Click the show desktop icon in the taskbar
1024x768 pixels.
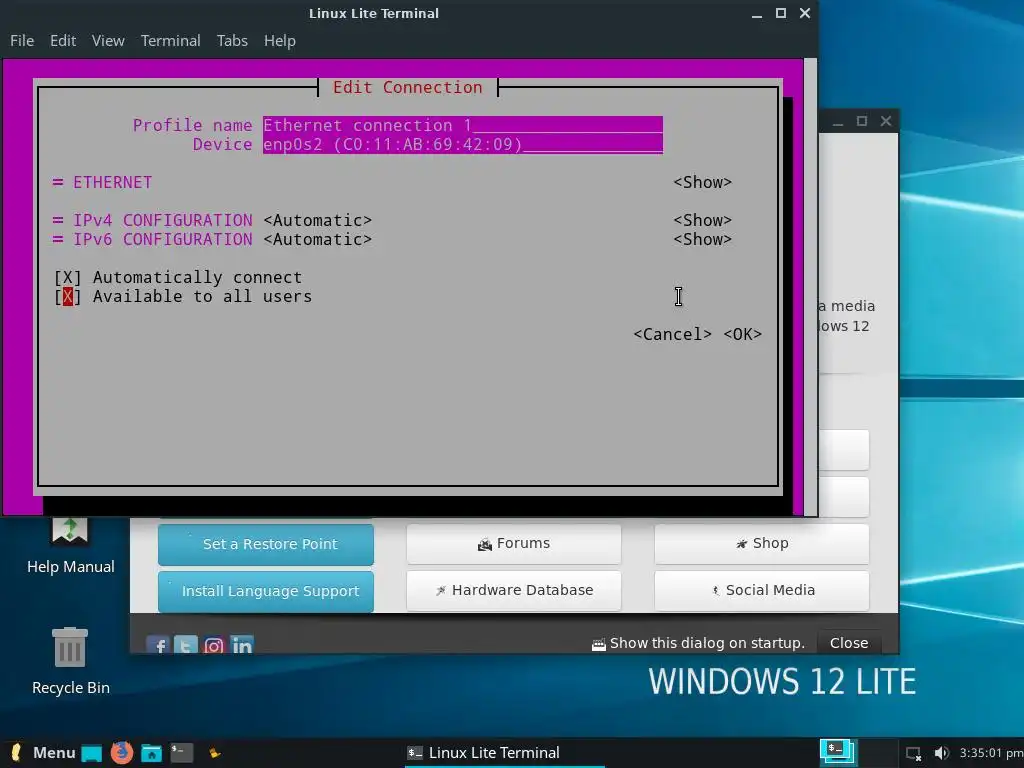(91, 754)
